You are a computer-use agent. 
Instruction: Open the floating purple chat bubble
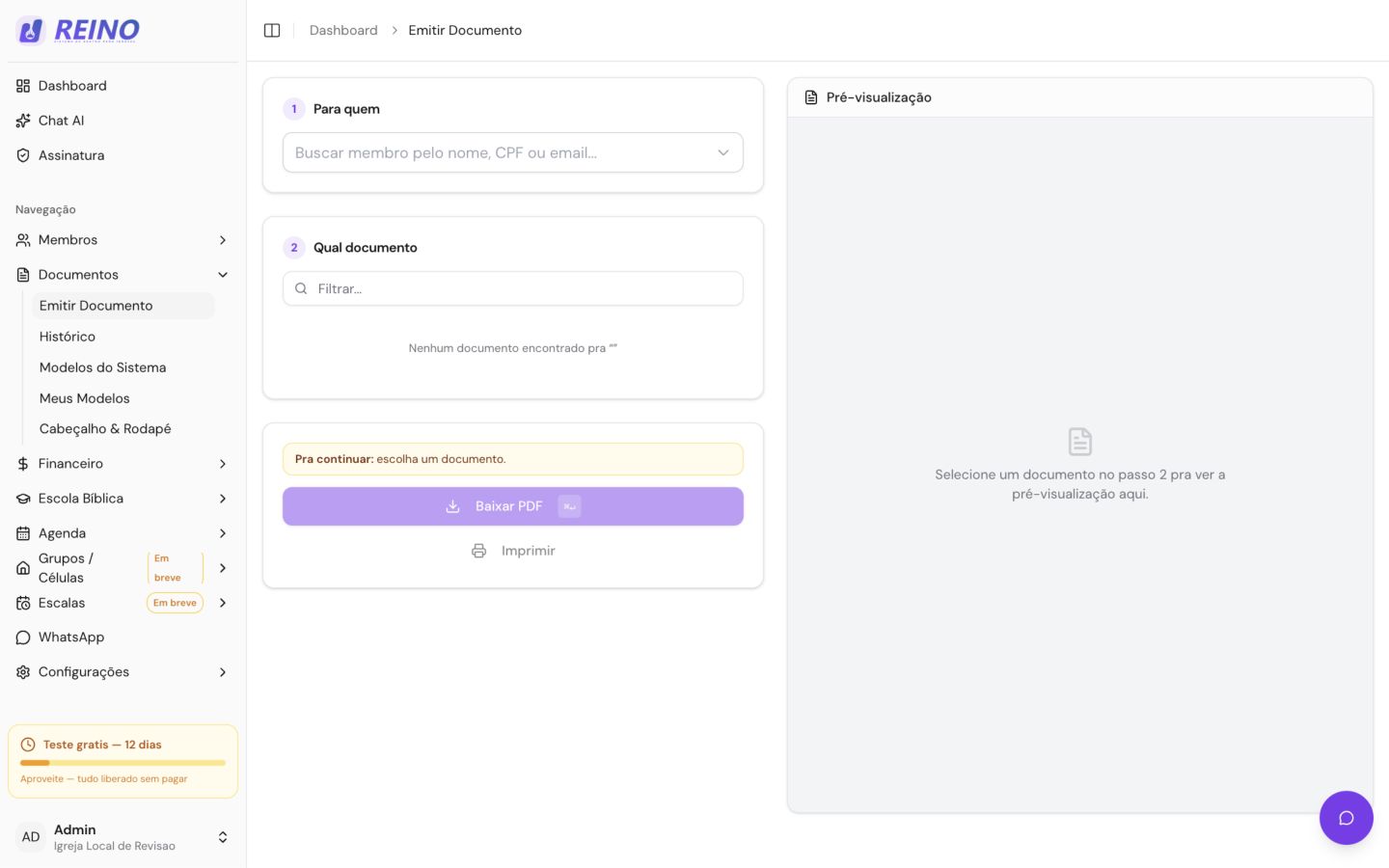click(x=1347, y=818)
